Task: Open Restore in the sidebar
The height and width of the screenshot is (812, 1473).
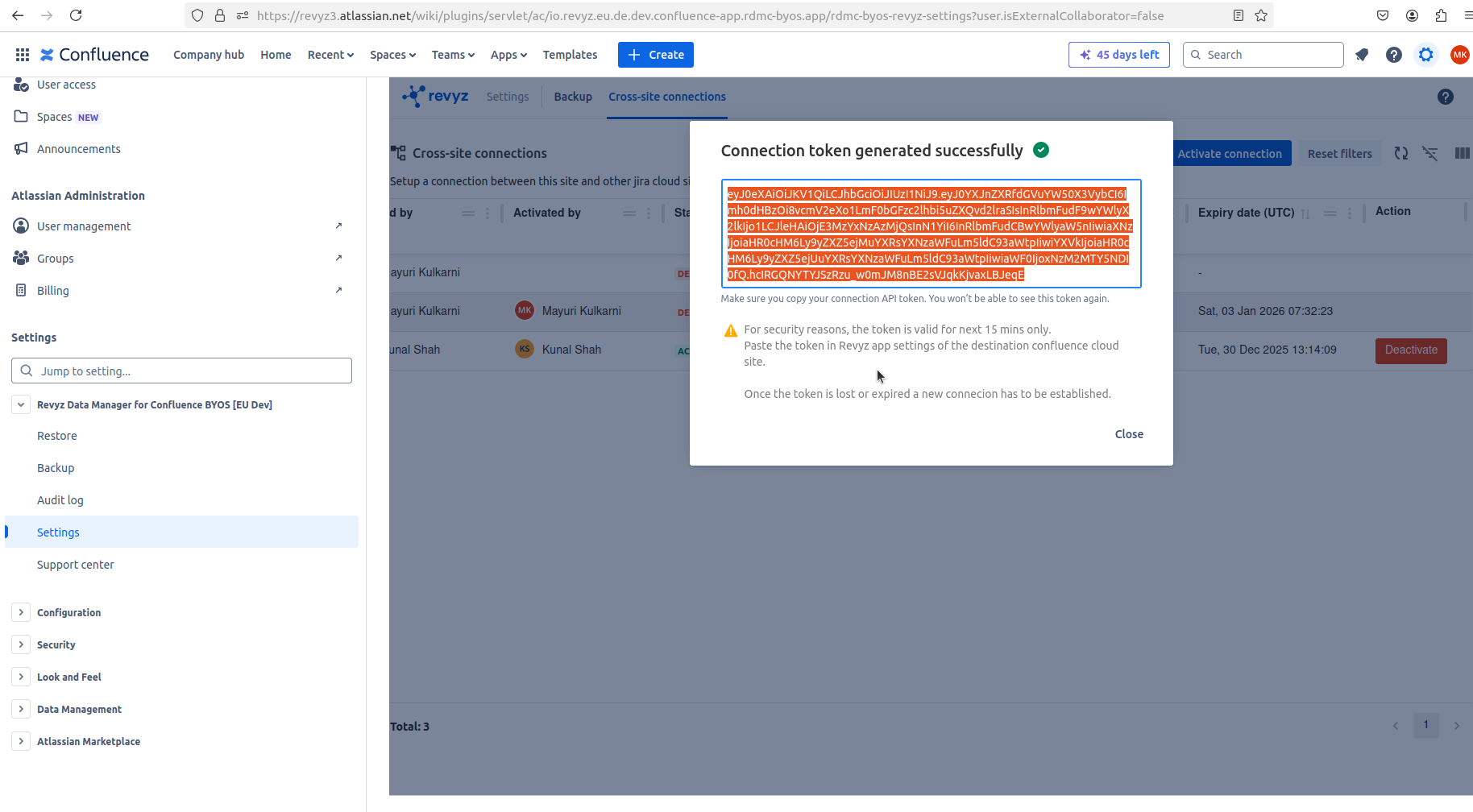Action: click(57, 436)
